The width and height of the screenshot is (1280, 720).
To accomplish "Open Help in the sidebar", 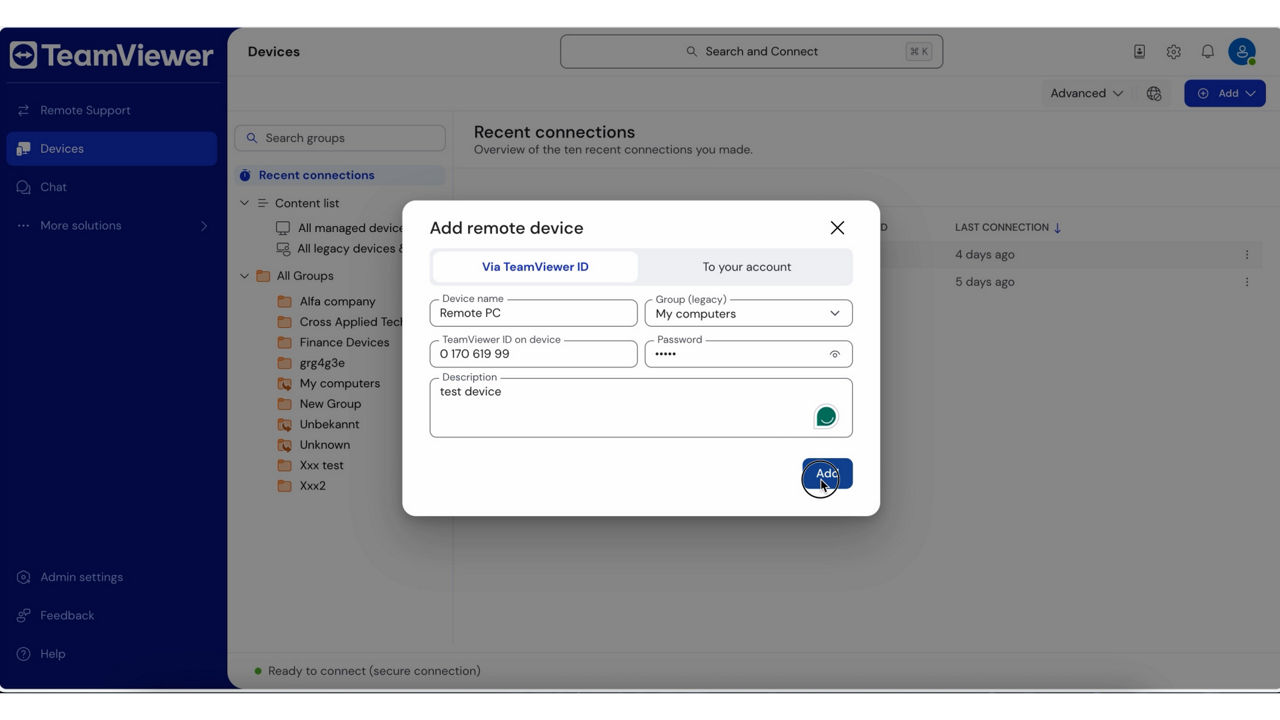I will pyautogui.click(x=52, y=654).
